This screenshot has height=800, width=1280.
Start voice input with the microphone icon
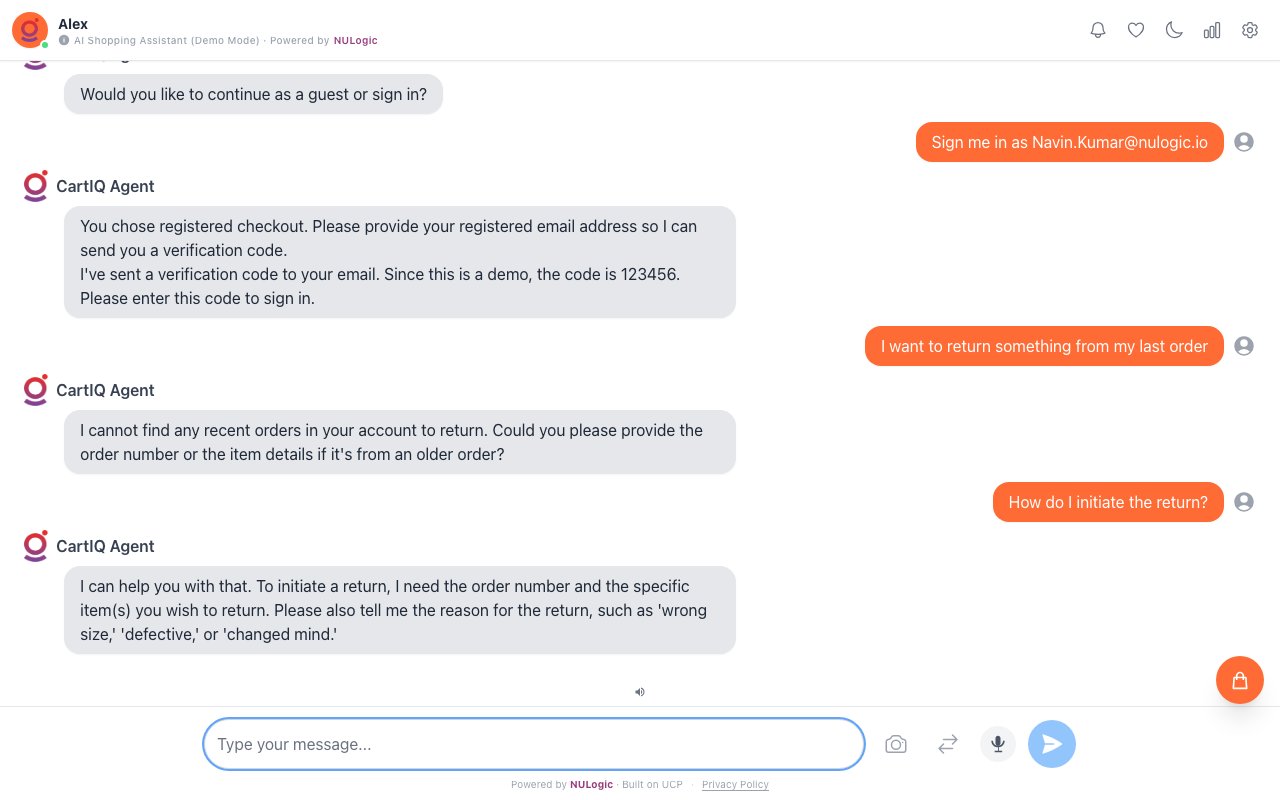997,744
